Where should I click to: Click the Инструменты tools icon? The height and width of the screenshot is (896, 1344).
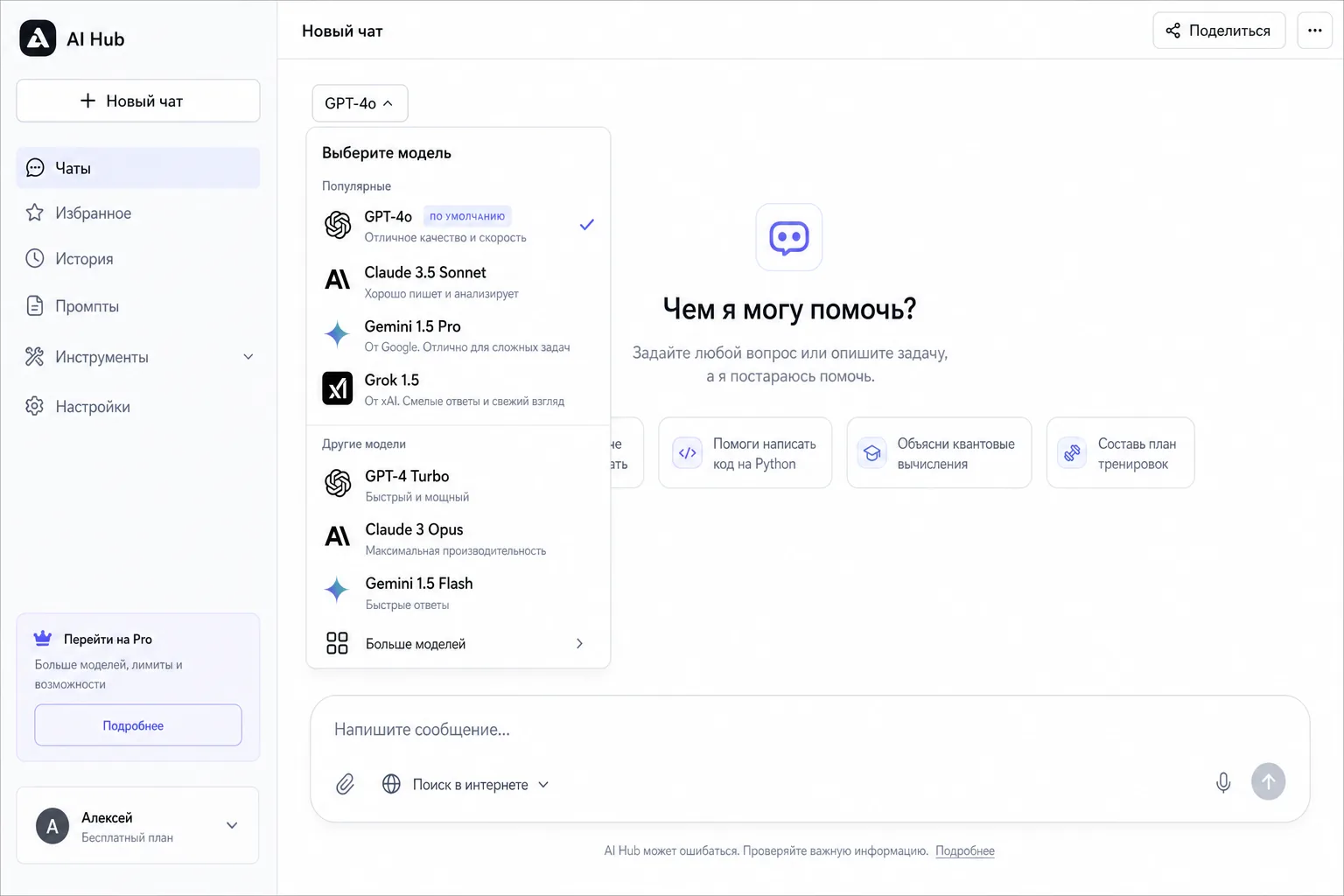pyautogui.click(x=35, y=356)
